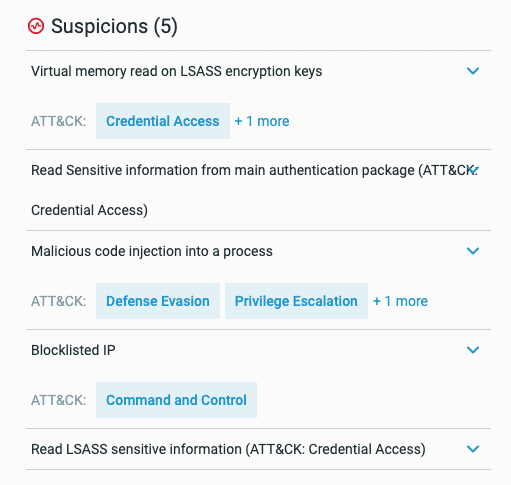
Task: Expand the Virtual memory read on LSASS chevron
Action: (473, 71)
